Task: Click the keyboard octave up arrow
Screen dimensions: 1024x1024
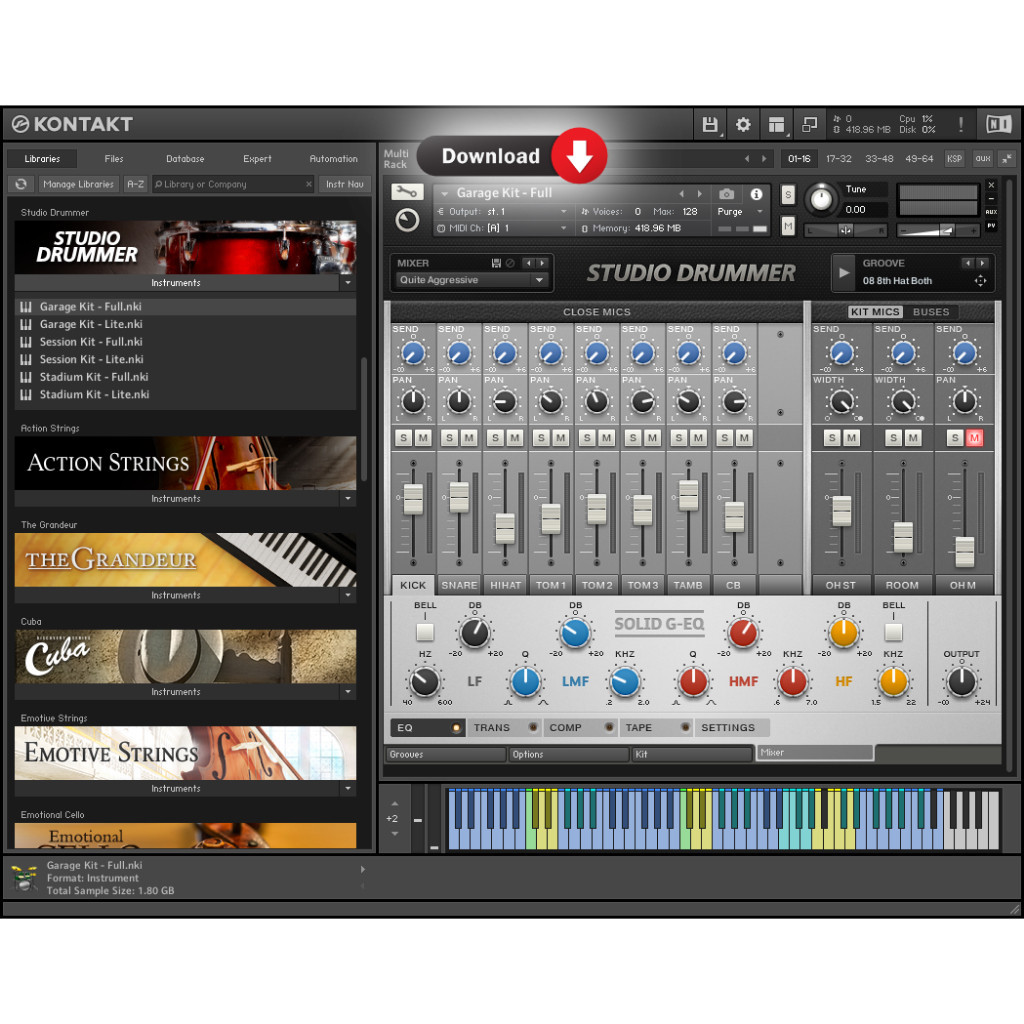Action: [x=394, y=804]
